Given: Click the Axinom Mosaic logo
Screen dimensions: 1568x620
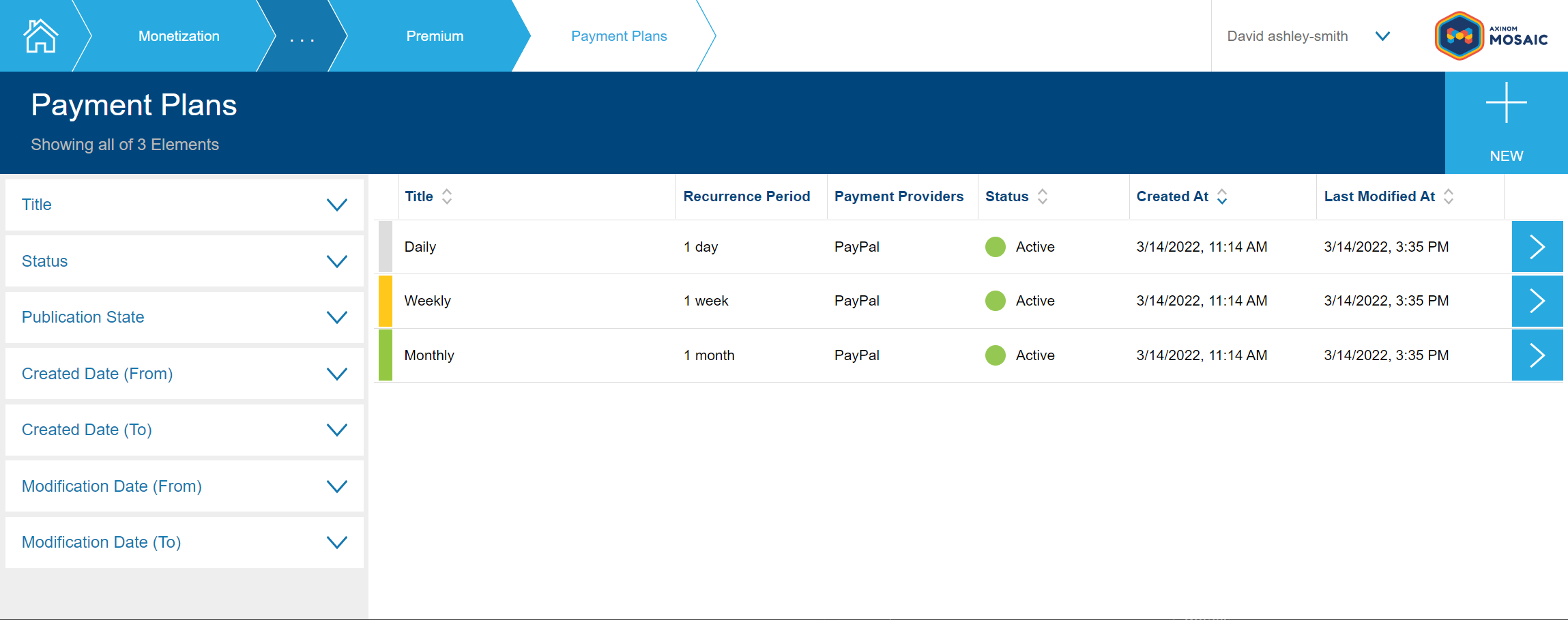Looking at the screenshot, I should coord(1491,36).
